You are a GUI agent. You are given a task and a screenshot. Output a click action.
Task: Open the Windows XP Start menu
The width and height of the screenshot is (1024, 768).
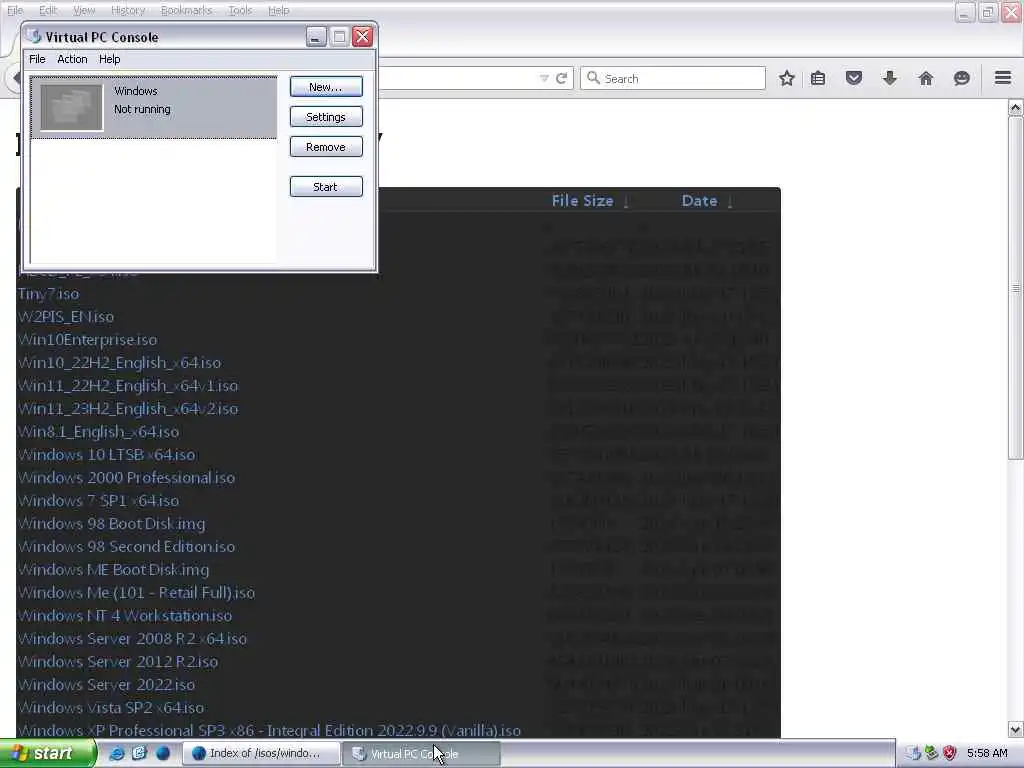pyautogui.click(x=48, y=754)
